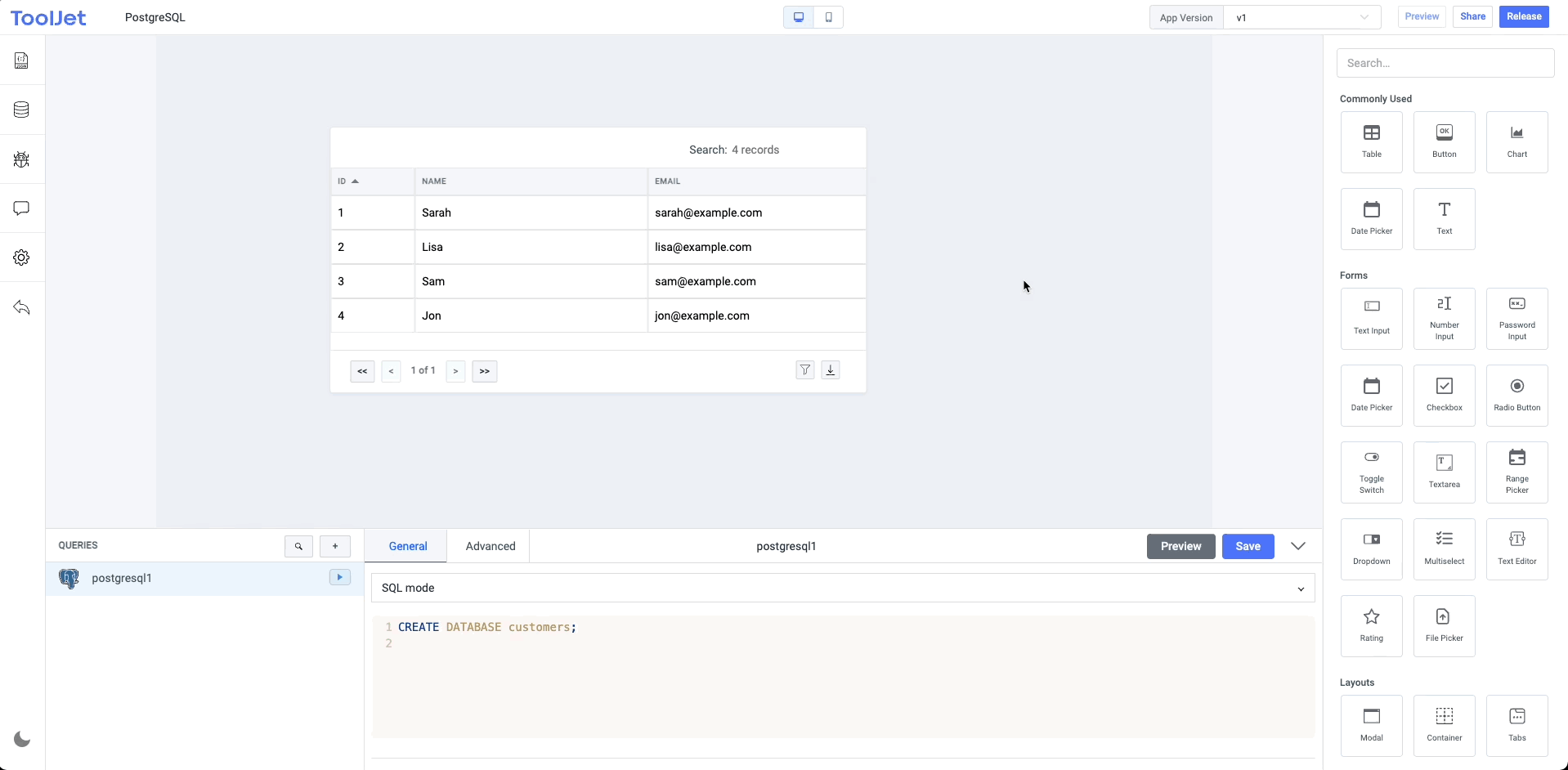The height and width of the screenshot is (770, 1568).
Task: Open the datasources database icon in sidebar
Action: pyautogui.click(x=22, y=110)
